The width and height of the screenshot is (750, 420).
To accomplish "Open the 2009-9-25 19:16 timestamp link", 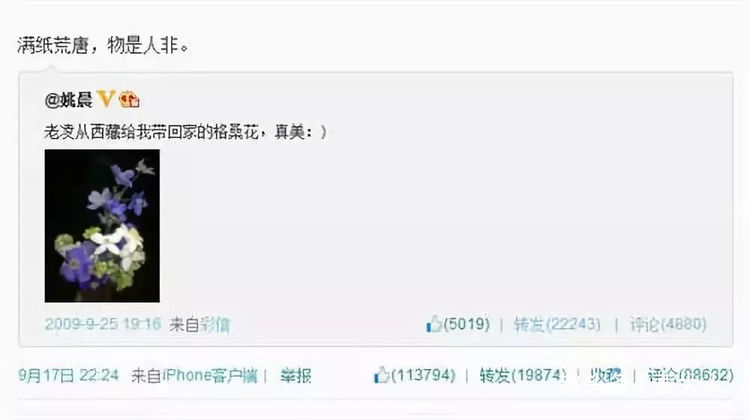I will [x=103, y=324].
